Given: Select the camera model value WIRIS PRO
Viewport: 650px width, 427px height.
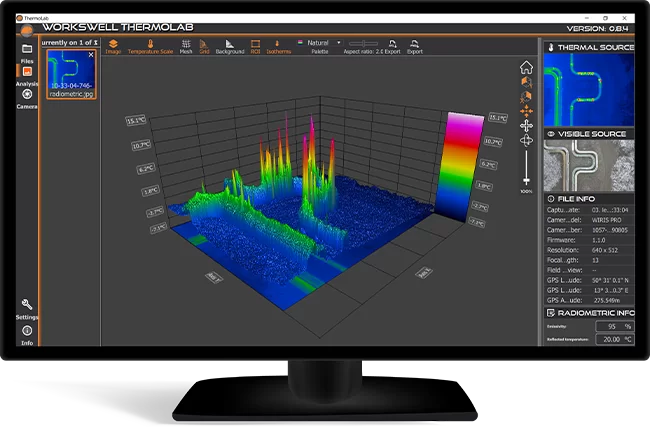Looking at the screenshot, I should pos(606,220).
